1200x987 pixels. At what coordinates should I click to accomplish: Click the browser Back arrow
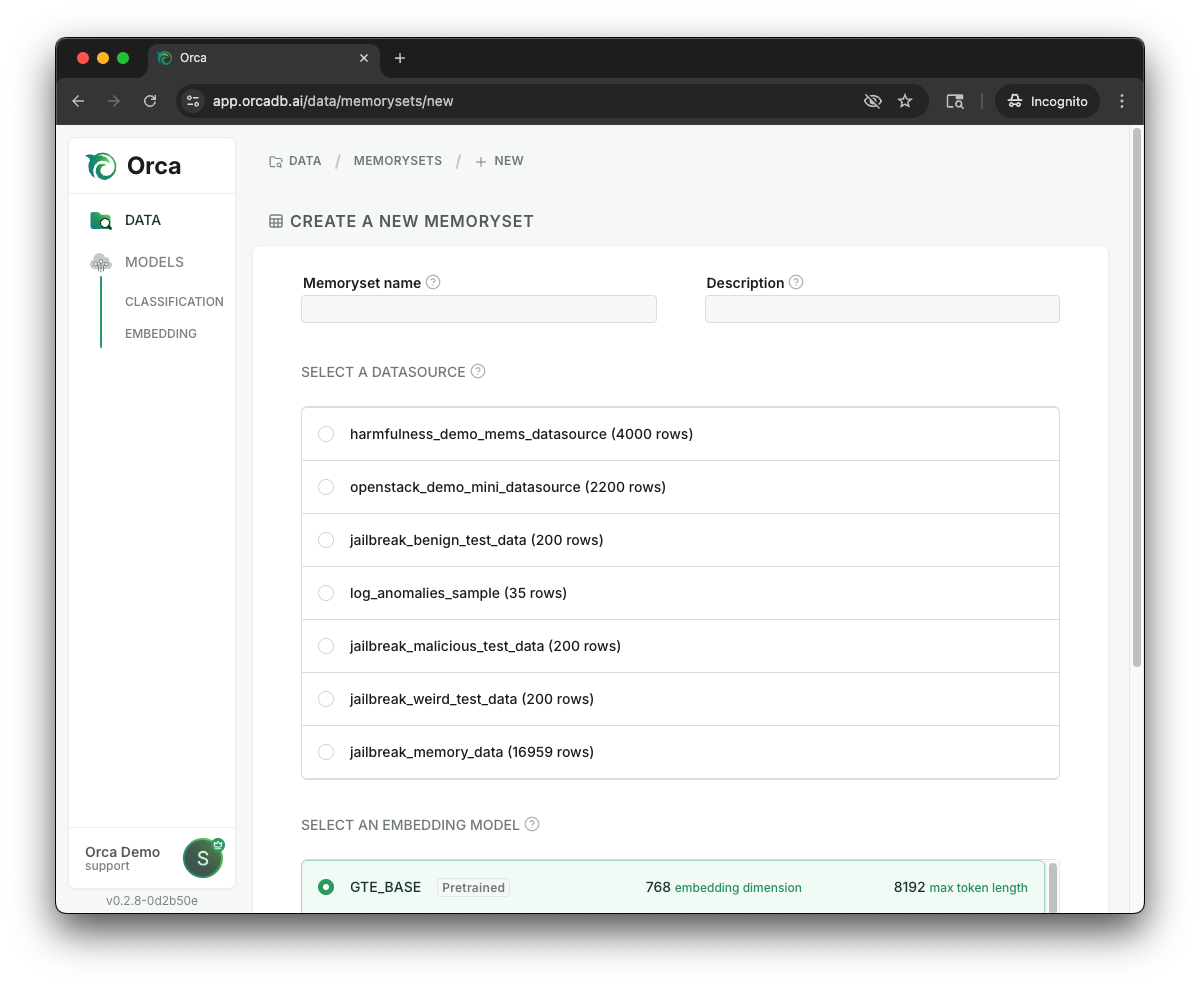78,101
